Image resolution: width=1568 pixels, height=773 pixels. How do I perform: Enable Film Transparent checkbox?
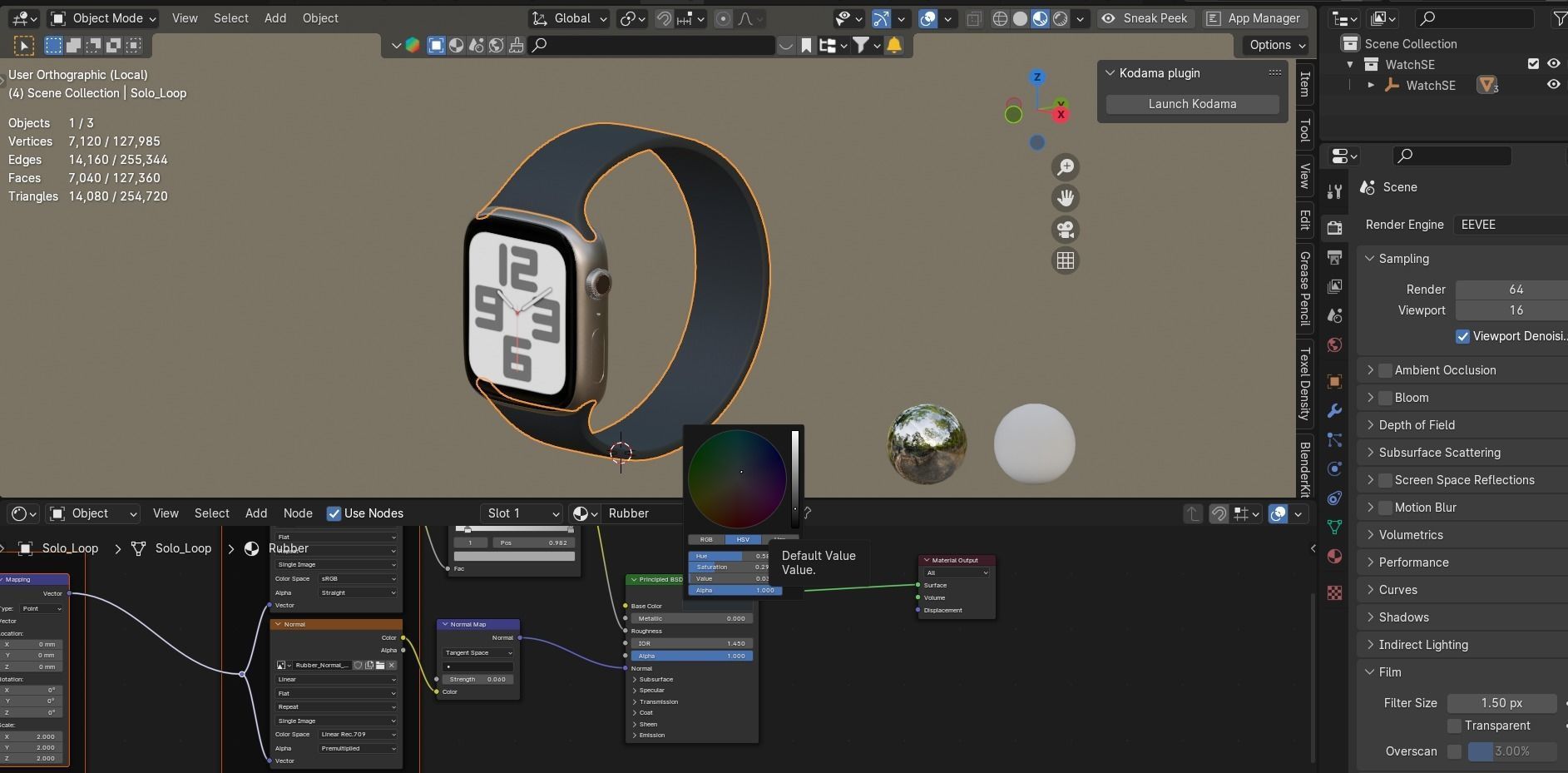(x=1454, y=726)
